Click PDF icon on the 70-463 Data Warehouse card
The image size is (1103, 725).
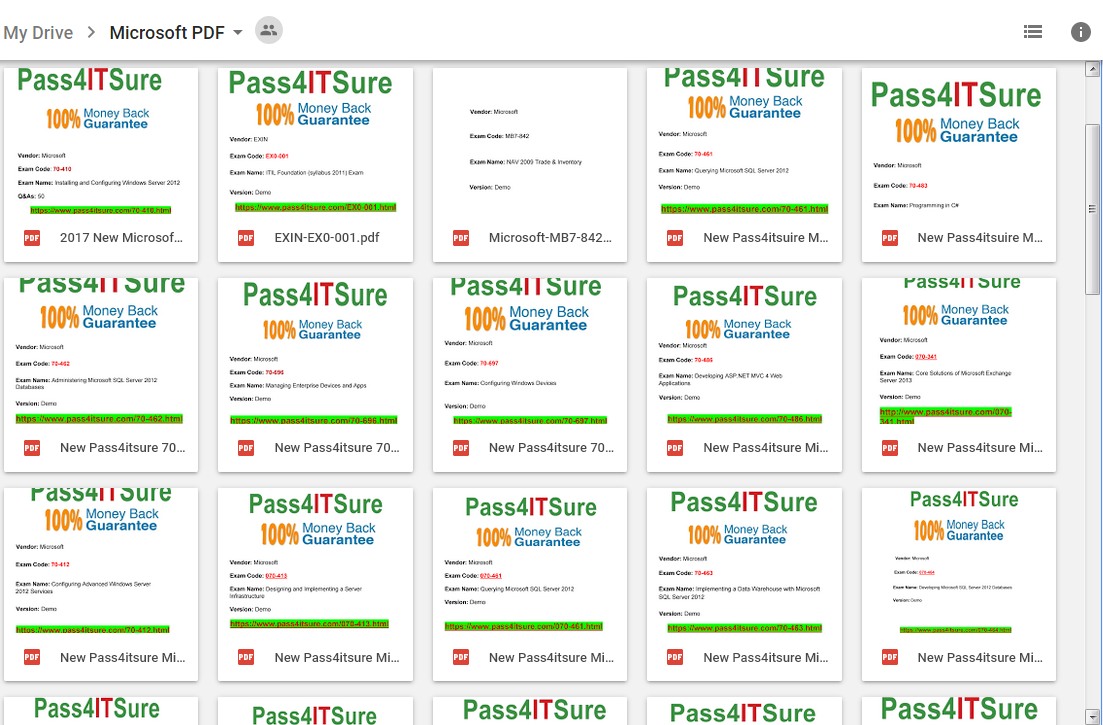pos(675,657)
